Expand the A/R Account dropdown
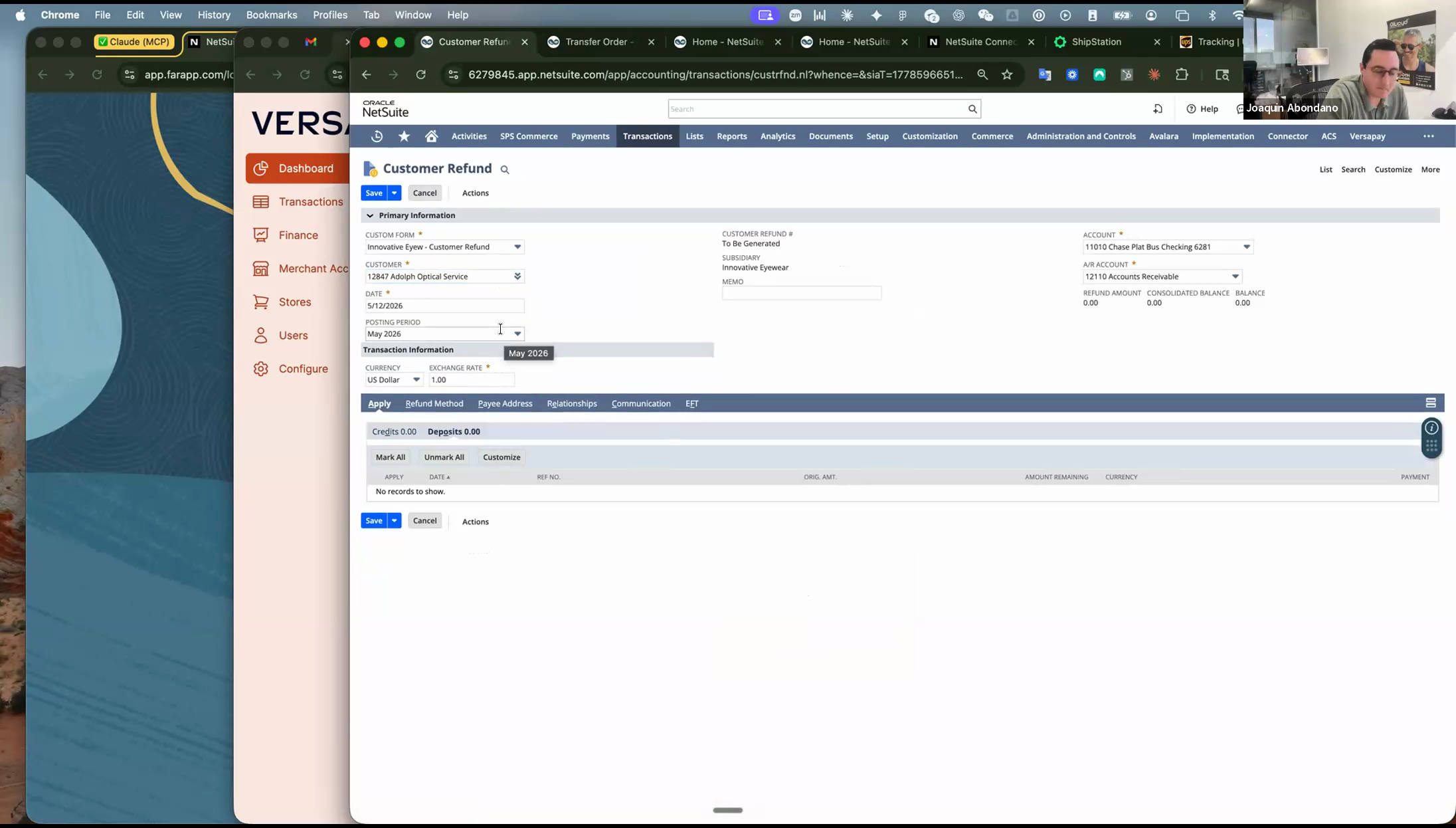This screenshot has height=828, width=1456. click(x=1235, y=276)
